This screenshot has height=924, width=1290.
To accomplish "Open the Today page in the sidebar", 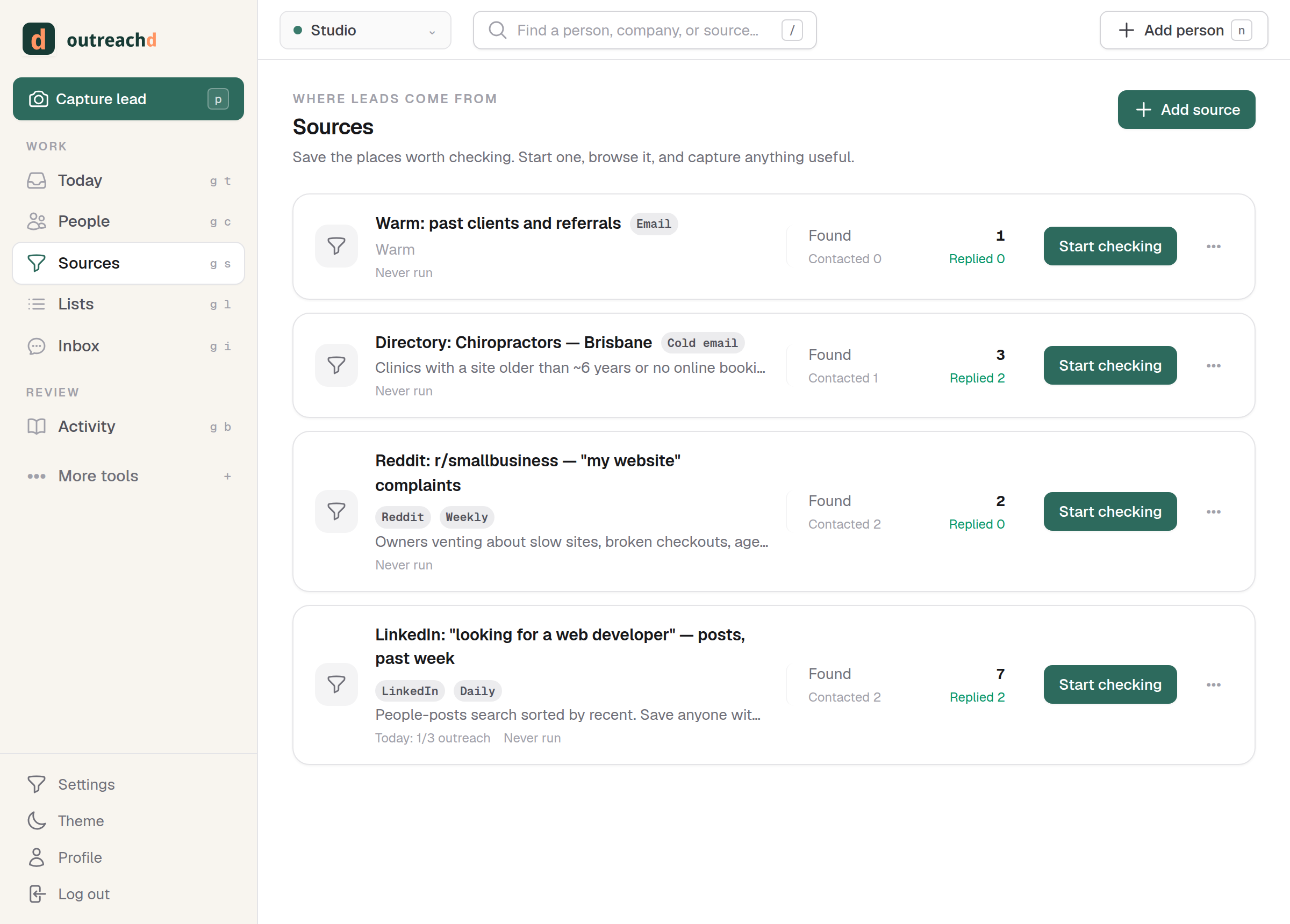I will tap(128, 181).
